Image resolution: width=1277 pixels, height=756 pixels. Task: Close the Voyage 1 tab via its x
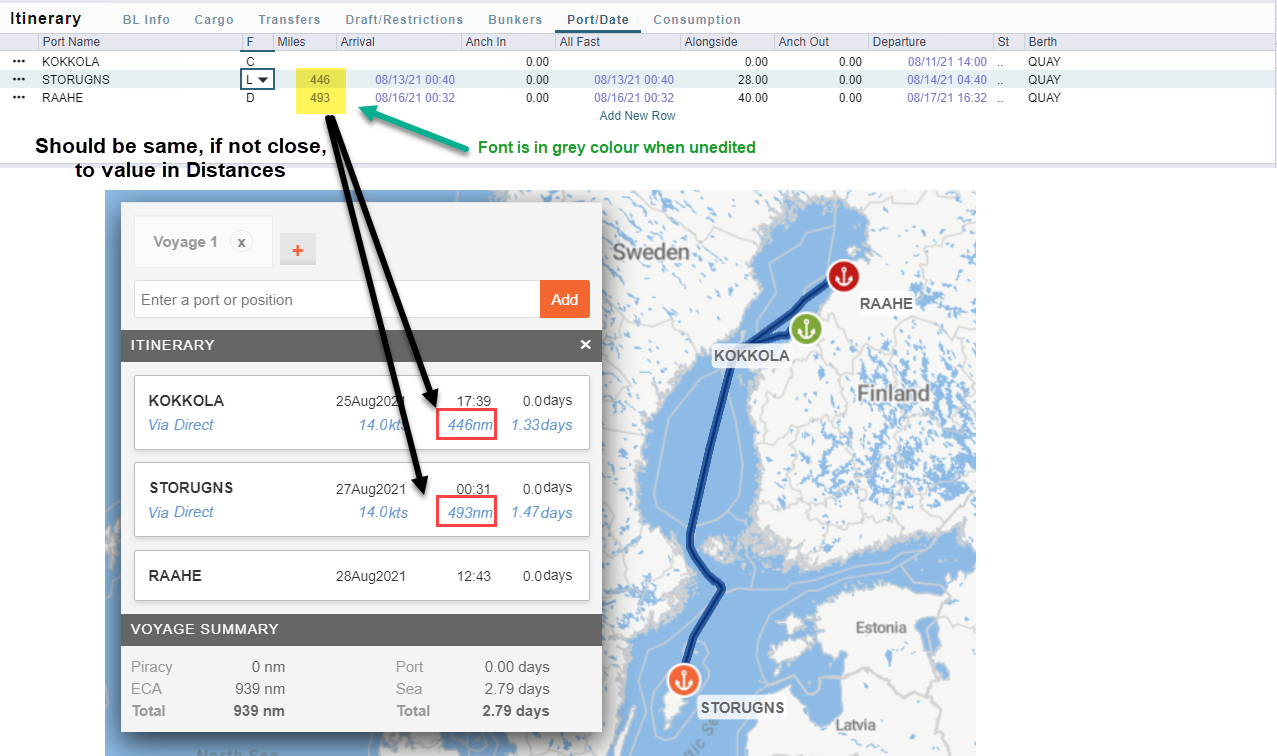click(x=240, y=241)
